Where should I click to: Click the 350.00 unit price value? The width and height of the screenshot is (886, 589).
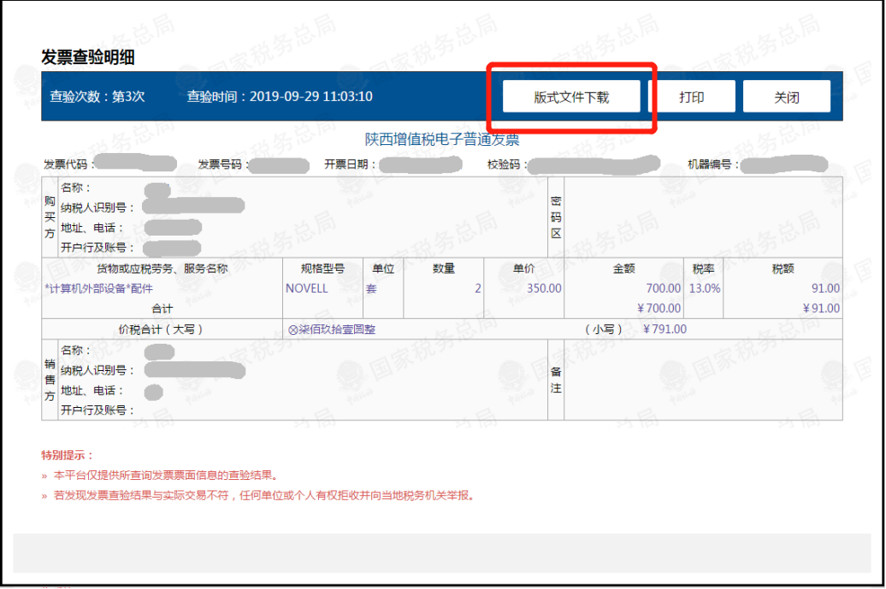click(x=544, y=288)
